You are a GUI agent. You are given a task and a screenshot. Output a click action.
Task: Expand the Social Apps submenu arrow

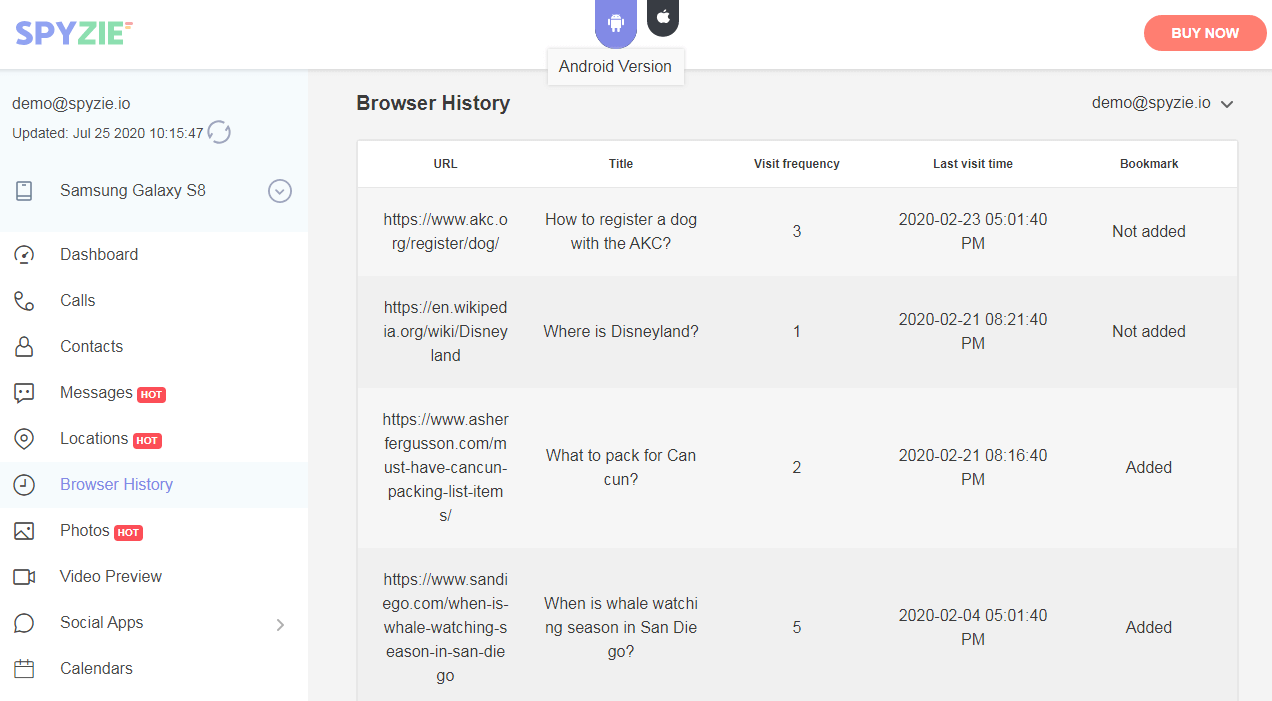point(280,624)
